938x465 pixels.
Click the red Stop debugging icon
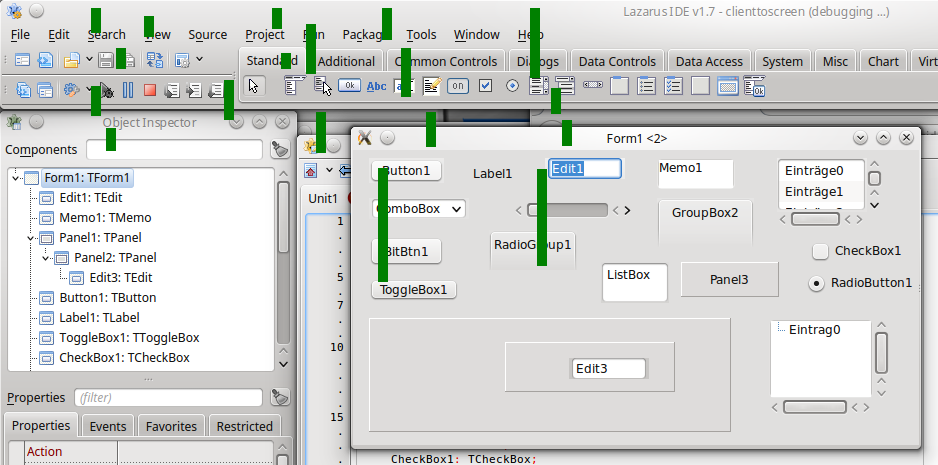(x=149, y=90)
